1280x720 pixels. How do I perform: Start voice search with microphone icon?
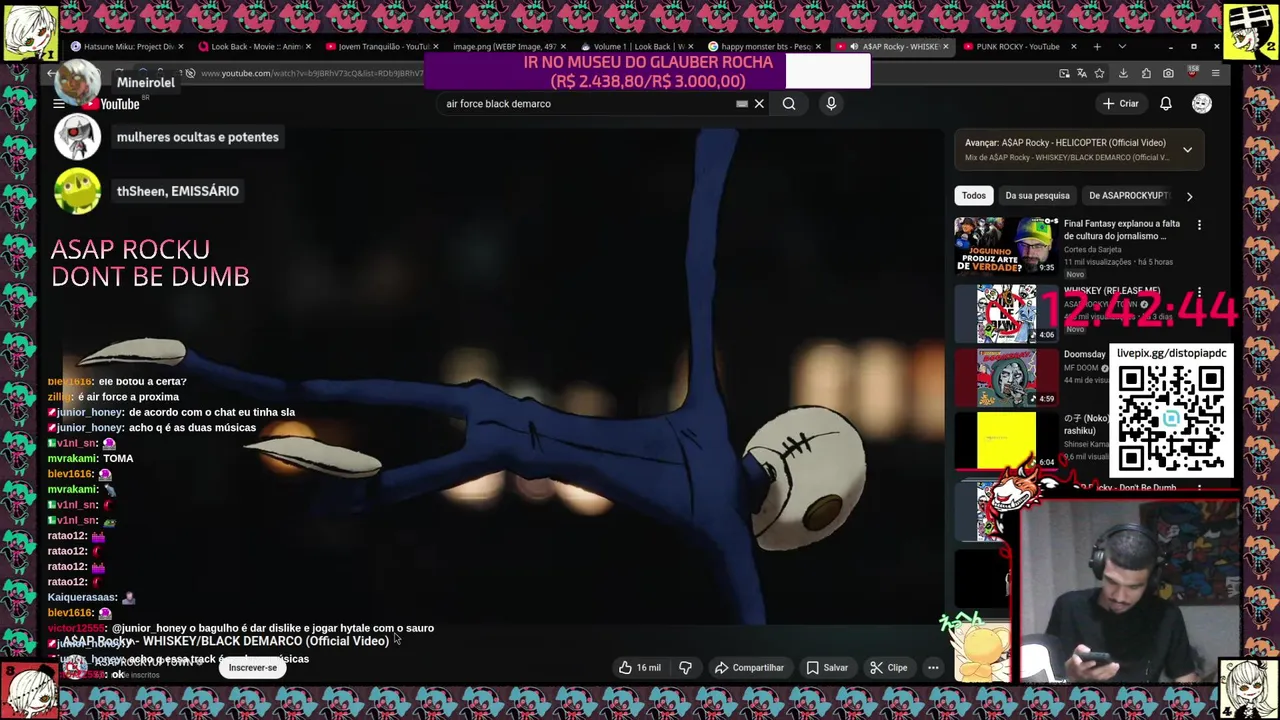pos(831,104)
